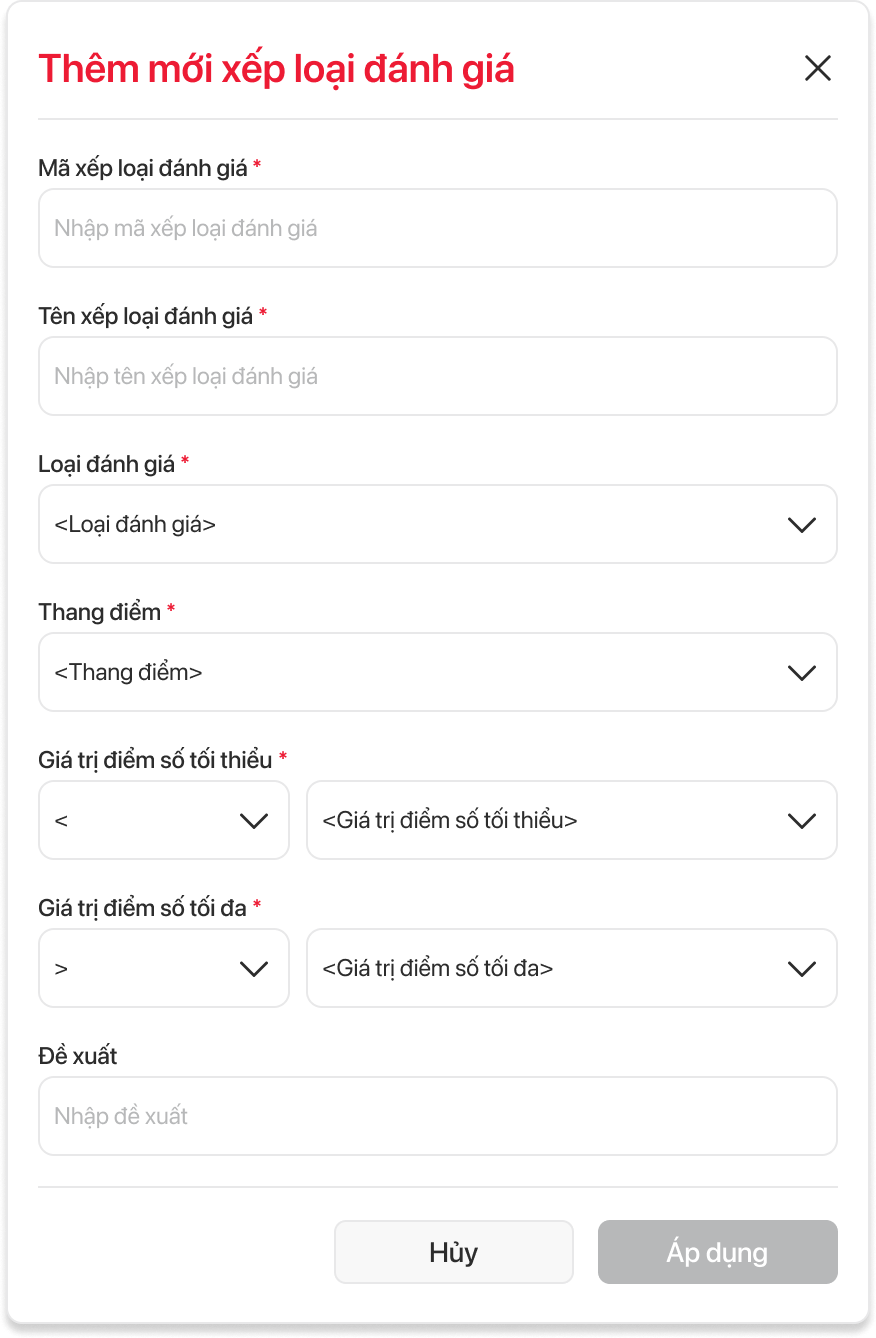Click the dialog title Thêm mới xếp loại đánh giá

(276, 69)
